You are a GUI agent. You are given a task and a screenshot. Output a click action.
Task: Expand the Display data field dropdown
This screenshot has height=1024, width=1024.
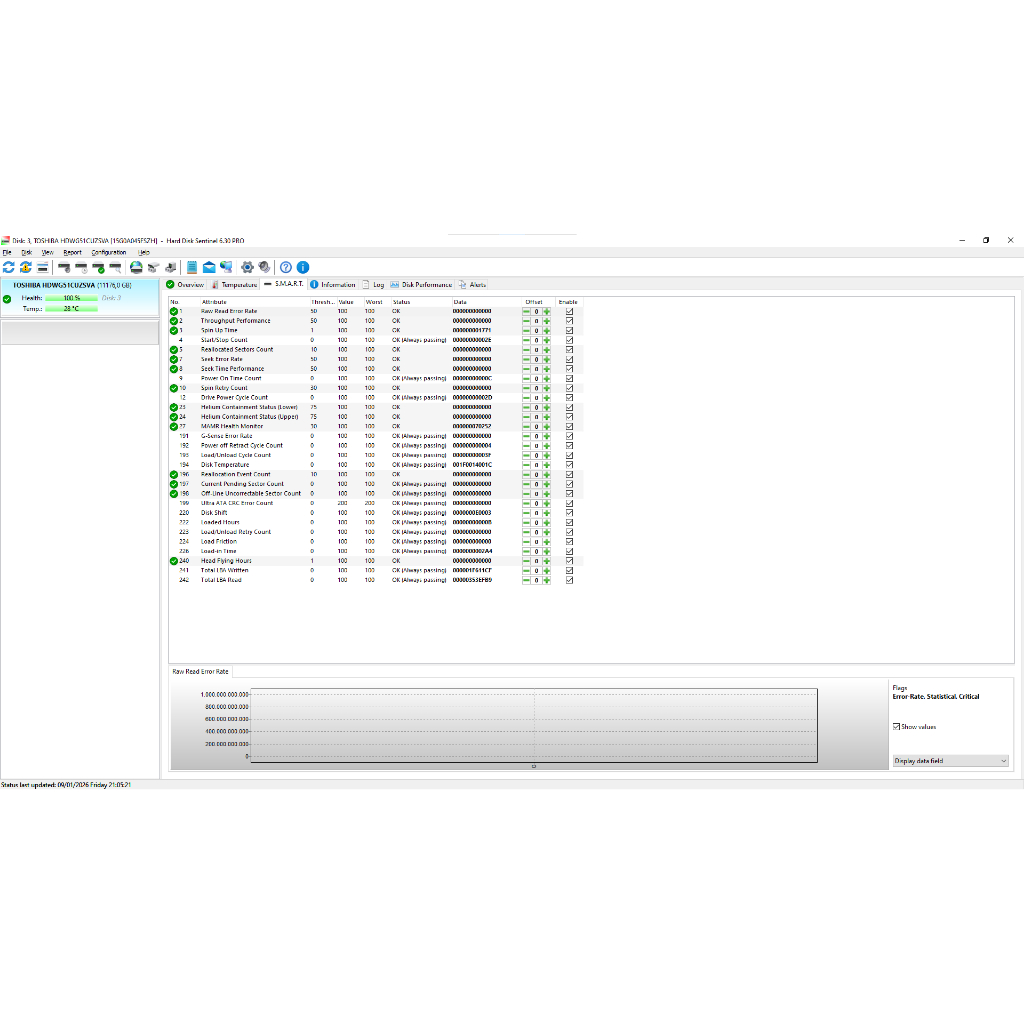point(950,761)
